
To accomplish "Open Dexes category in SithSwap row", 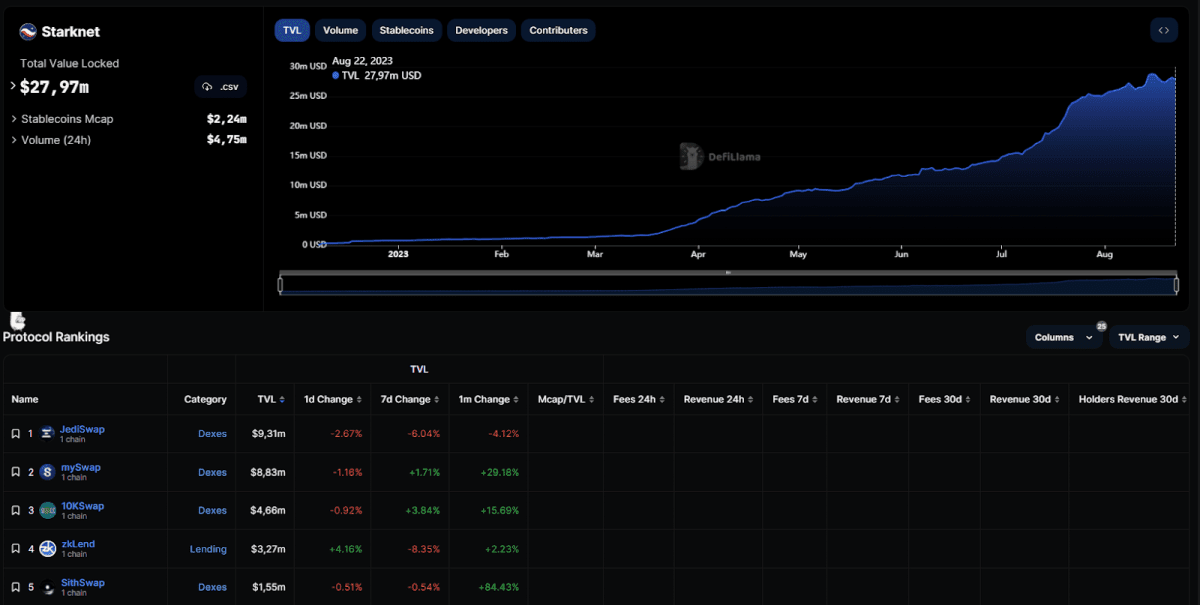I will click(212, 587).
